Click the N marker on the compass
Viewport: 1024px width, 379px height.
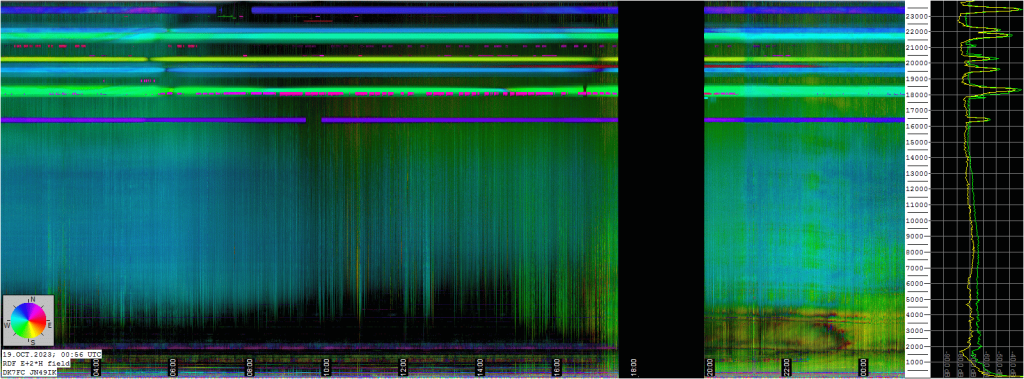coord(32,299)
